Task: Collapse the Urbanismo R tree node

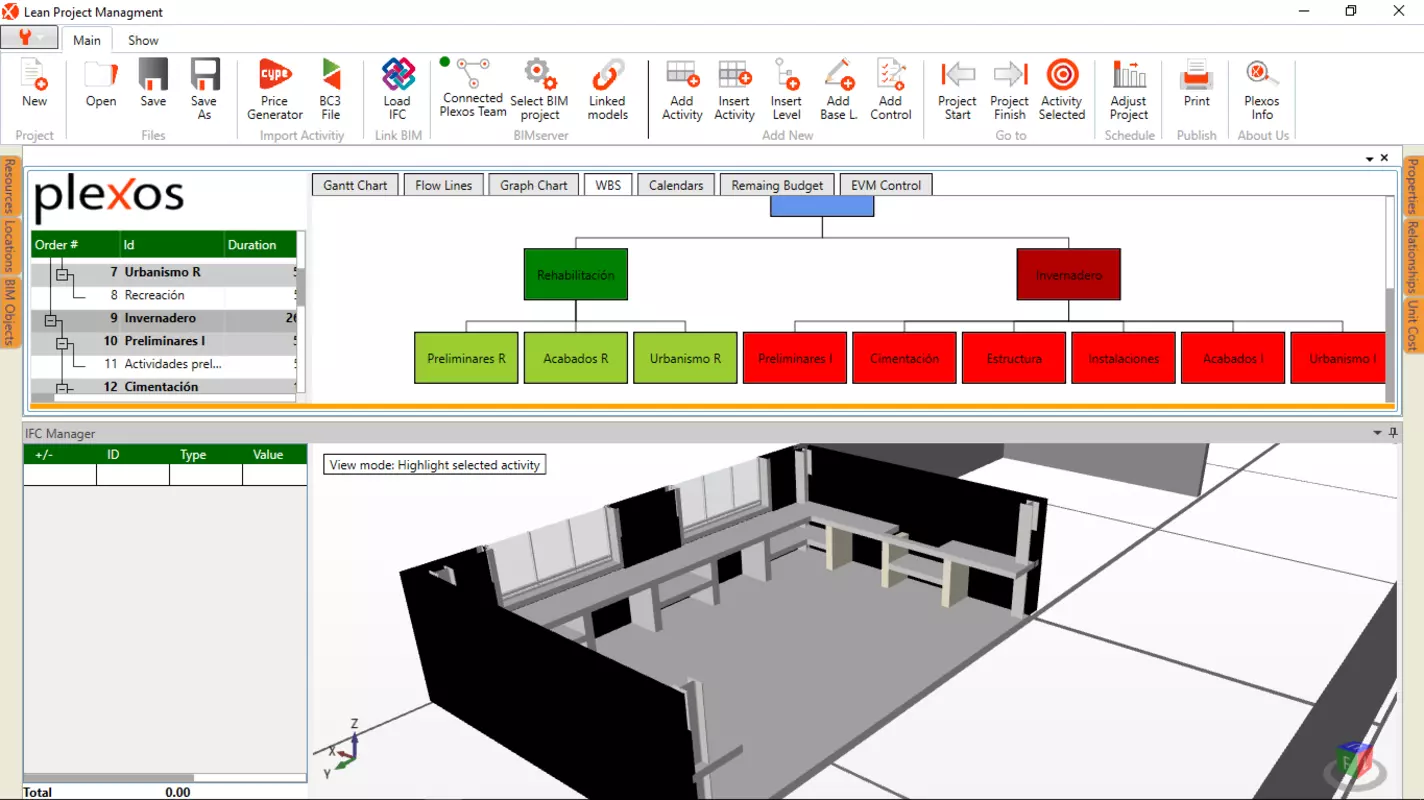Action: click(x=63, y=274)
